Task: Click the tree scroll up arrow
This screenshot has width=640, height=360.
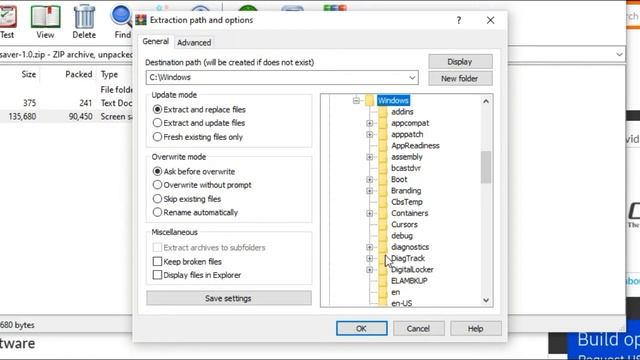Action: (486, 101)
